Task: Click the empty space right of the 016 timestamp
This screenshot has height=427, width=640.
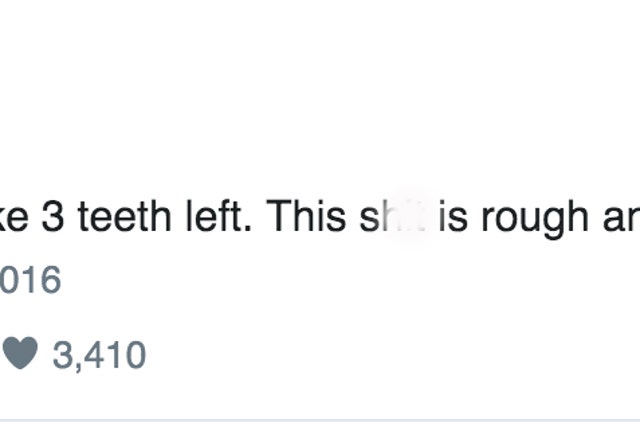Action: [351, 280]
